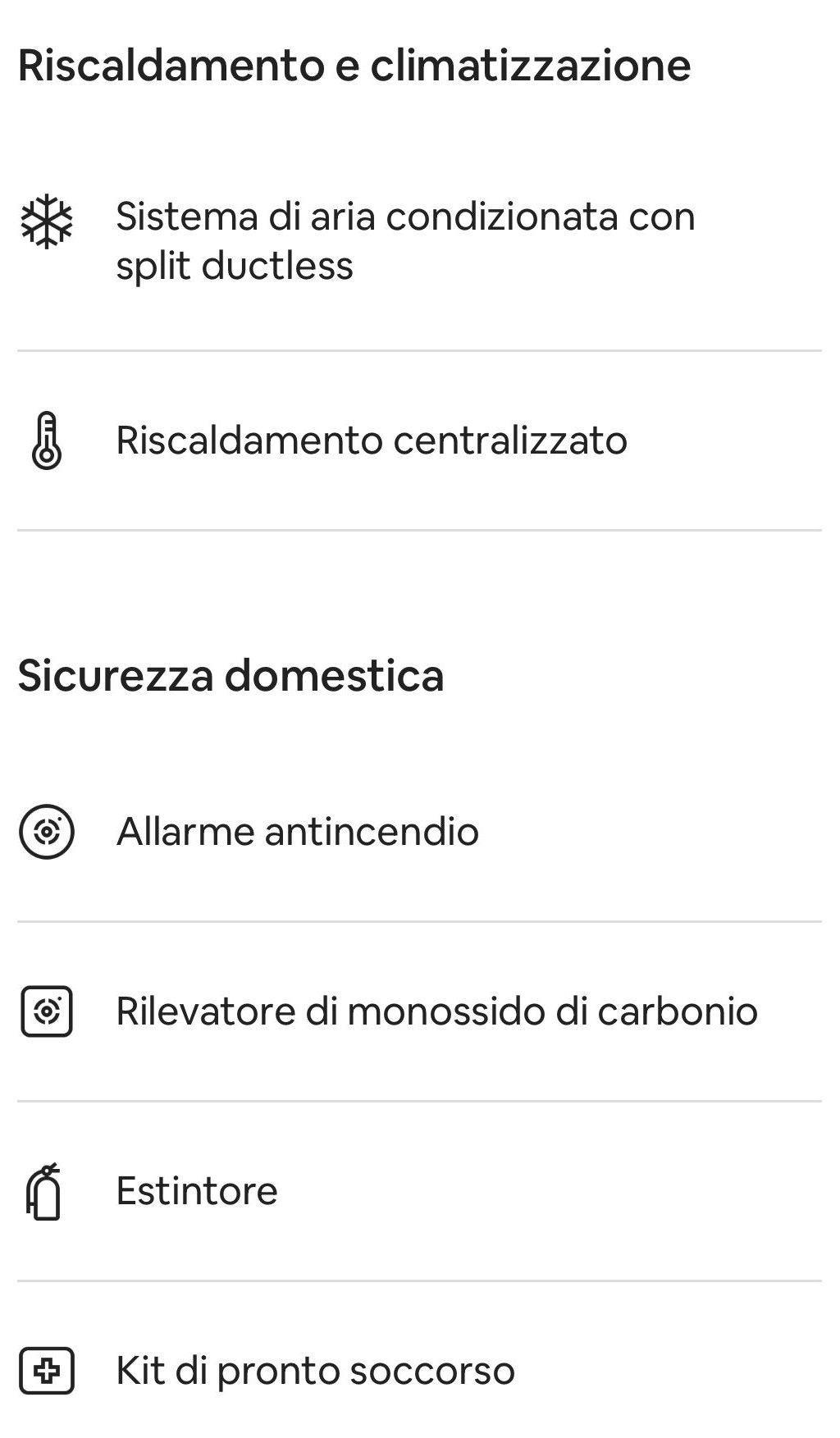Click the thermometer heating icon
This screenshot has width=840, height=1438.
coord(47,441)
